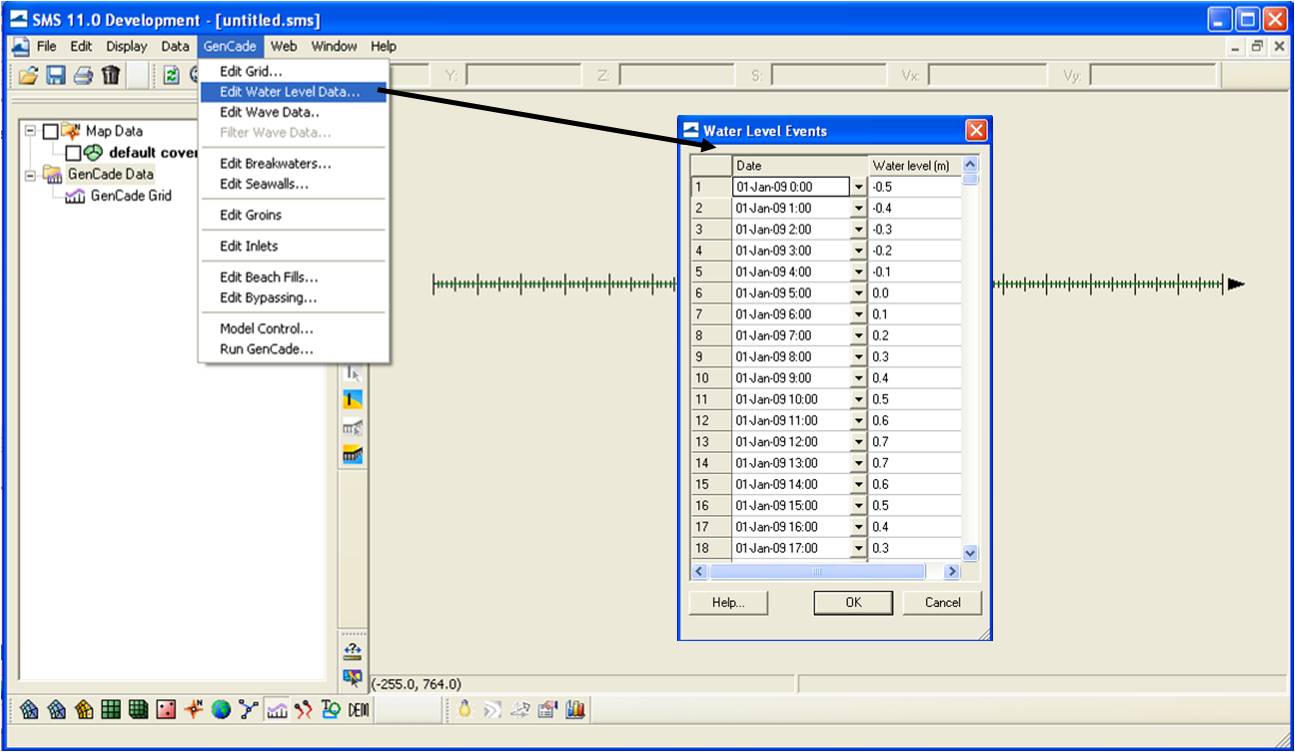Click the Open file toolbar icon
Viewport: 1295px width, 752px height.
[x=30, y=75]
